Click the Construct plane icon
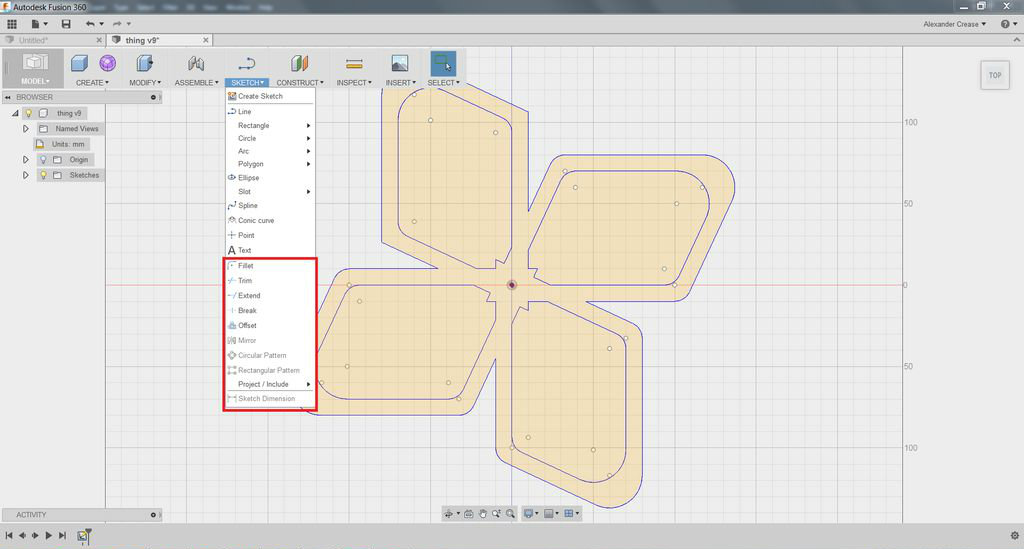Screen dimensions: 1024x549 [x=299, y=63]
